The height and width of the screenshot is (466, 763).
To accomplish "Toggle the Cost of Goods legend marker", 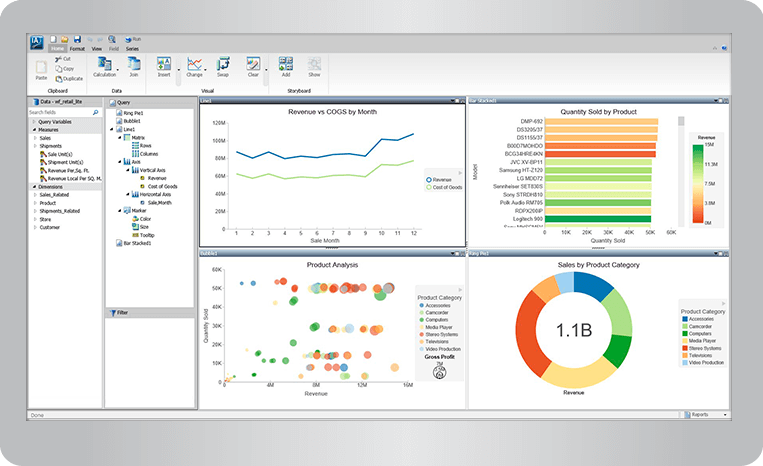I will click(429, 187).
